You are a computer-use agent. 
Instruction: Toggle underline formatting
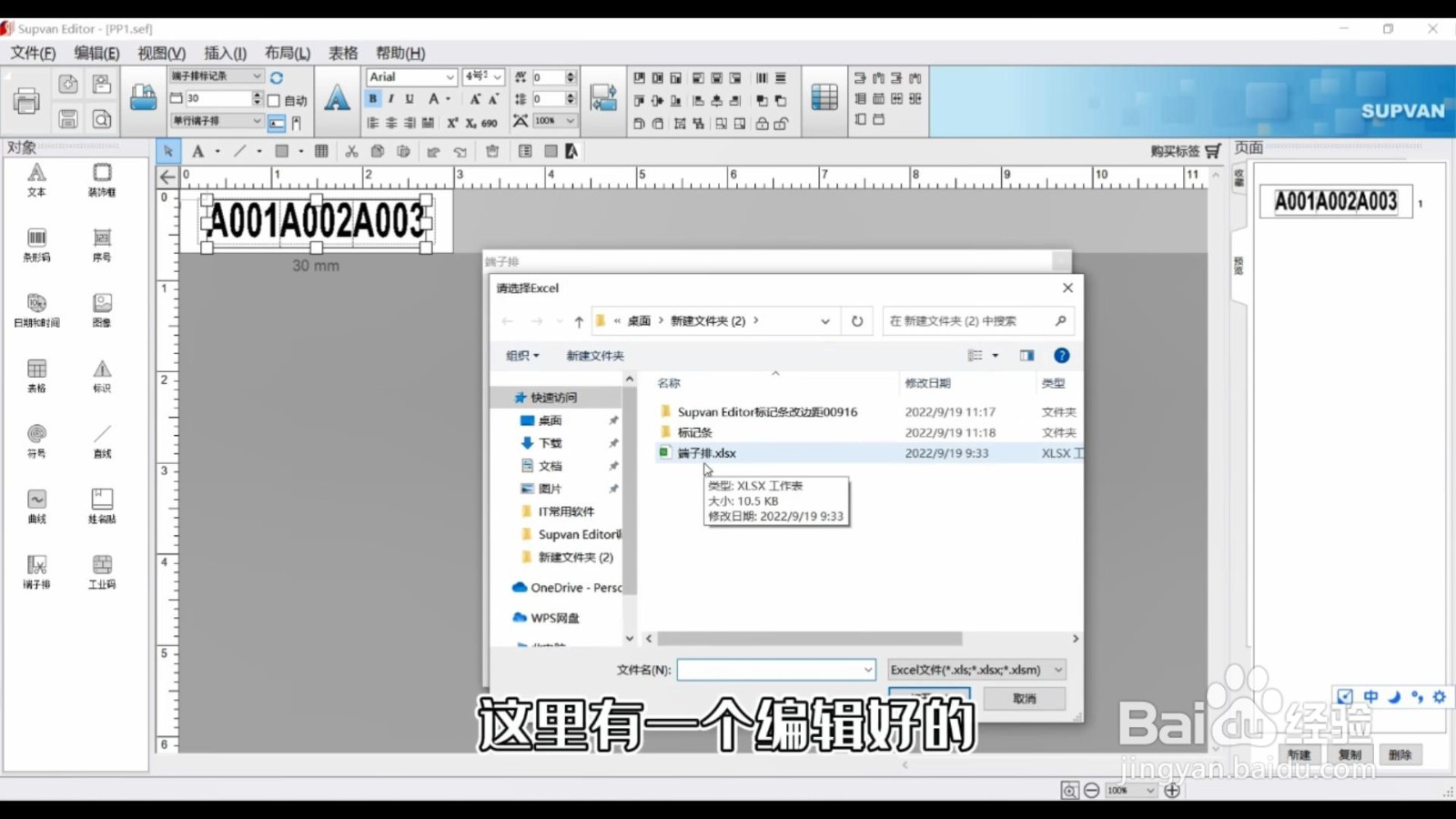409,99
